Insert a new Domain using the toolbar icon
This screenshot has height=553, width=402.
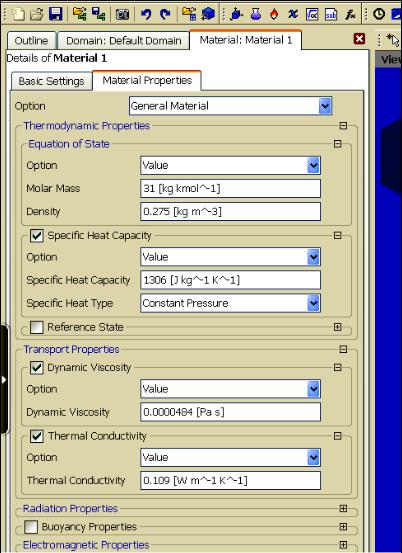point(236,14)
